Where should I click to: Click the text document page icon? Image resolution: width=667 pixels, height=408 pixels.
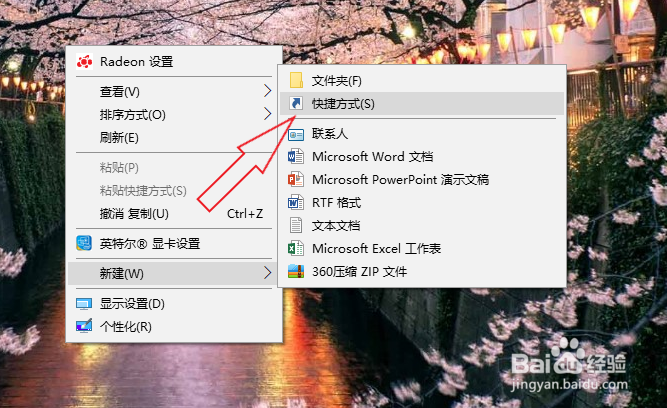click(296, 225)
